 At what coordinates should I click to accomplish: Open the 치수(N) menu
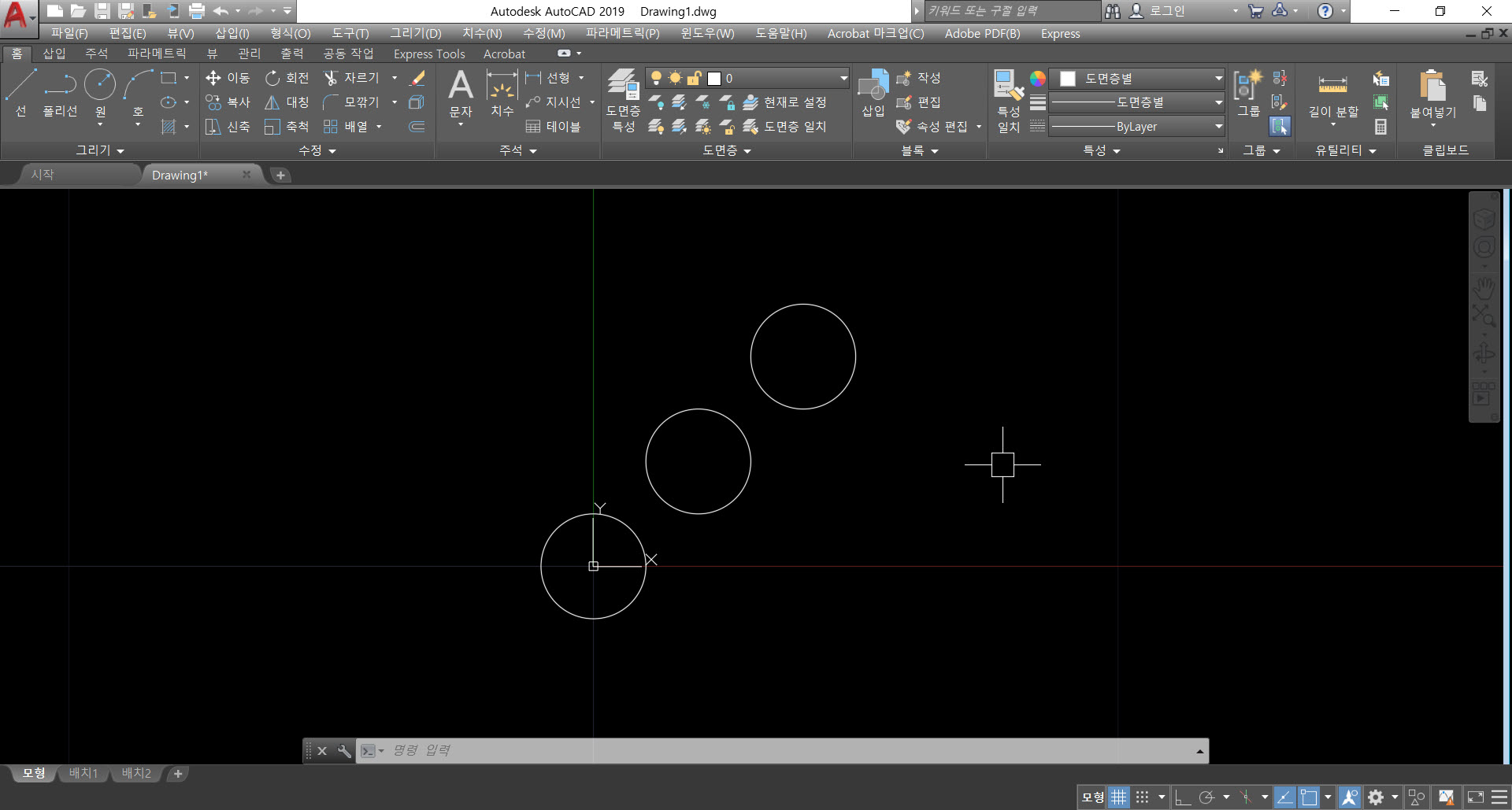(x=482, y=33)
